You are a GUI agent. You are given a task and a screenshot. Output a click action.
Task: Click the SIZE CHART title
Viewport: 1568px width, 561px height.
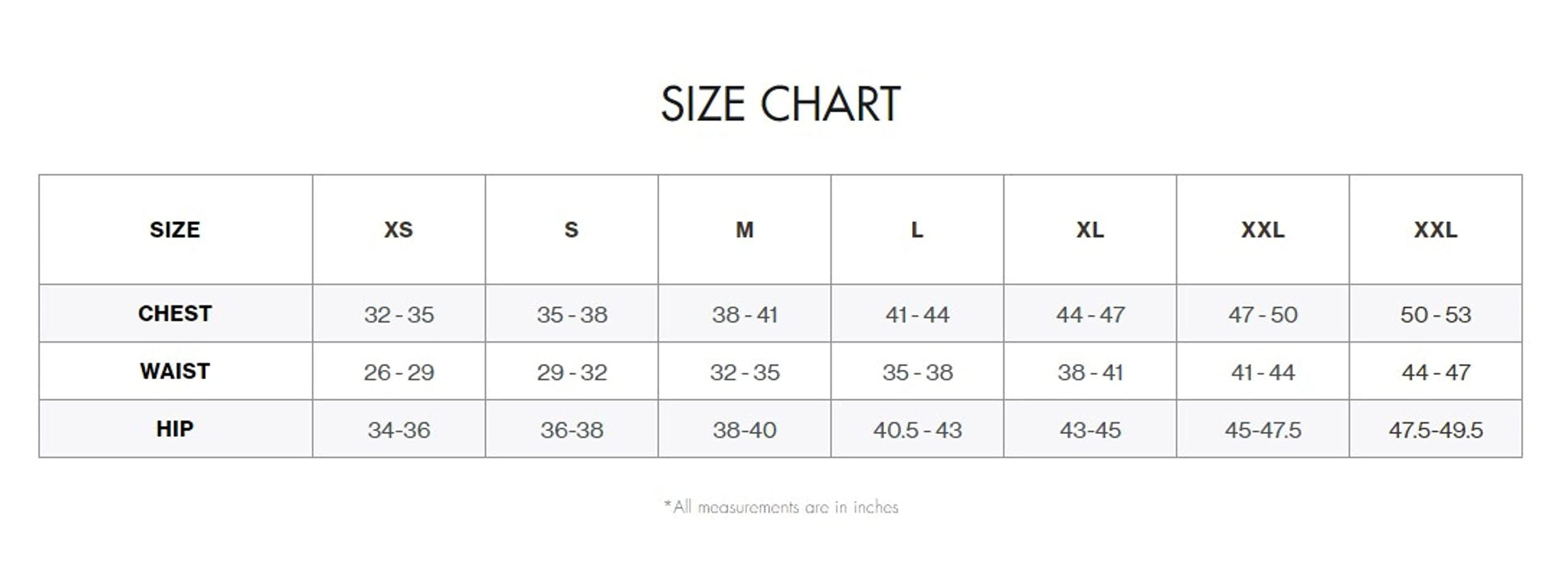pyautogui.click(x=780, y=105)
